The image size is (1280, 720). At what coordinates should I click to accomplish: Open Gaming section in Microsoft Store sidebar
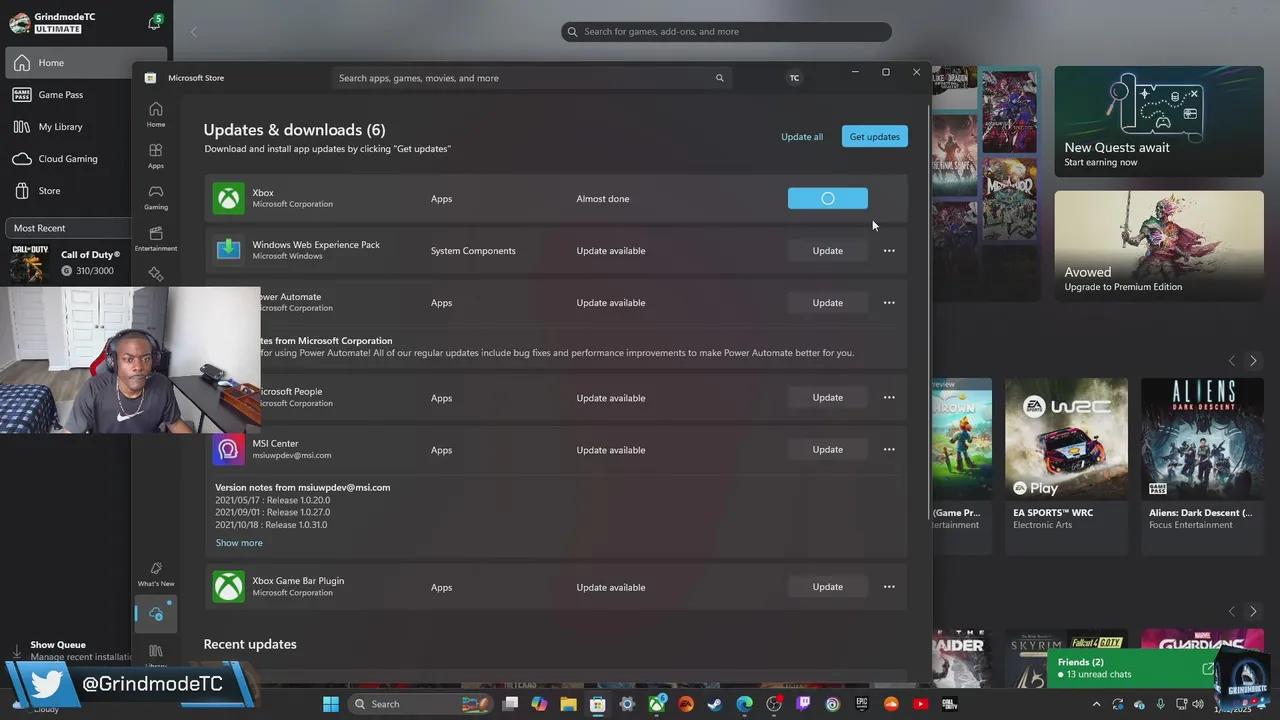point(156,197)
